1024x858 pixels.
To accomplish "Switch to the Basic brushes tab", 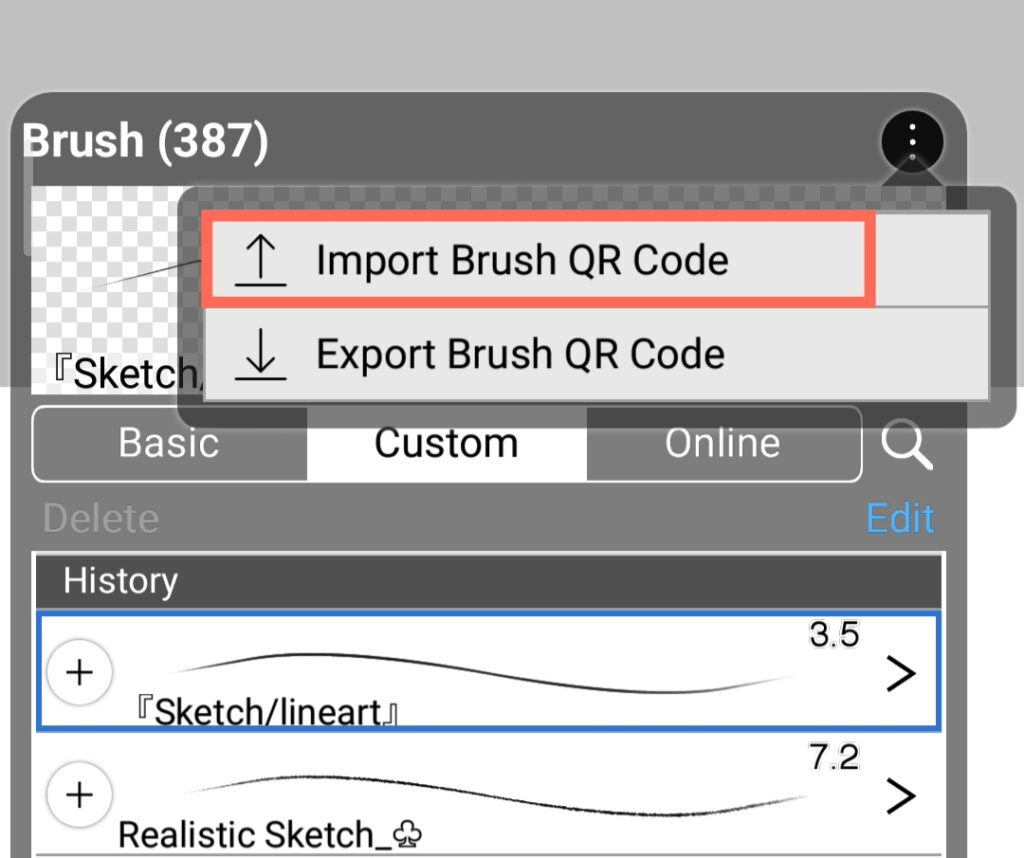I will pos(169,443).
